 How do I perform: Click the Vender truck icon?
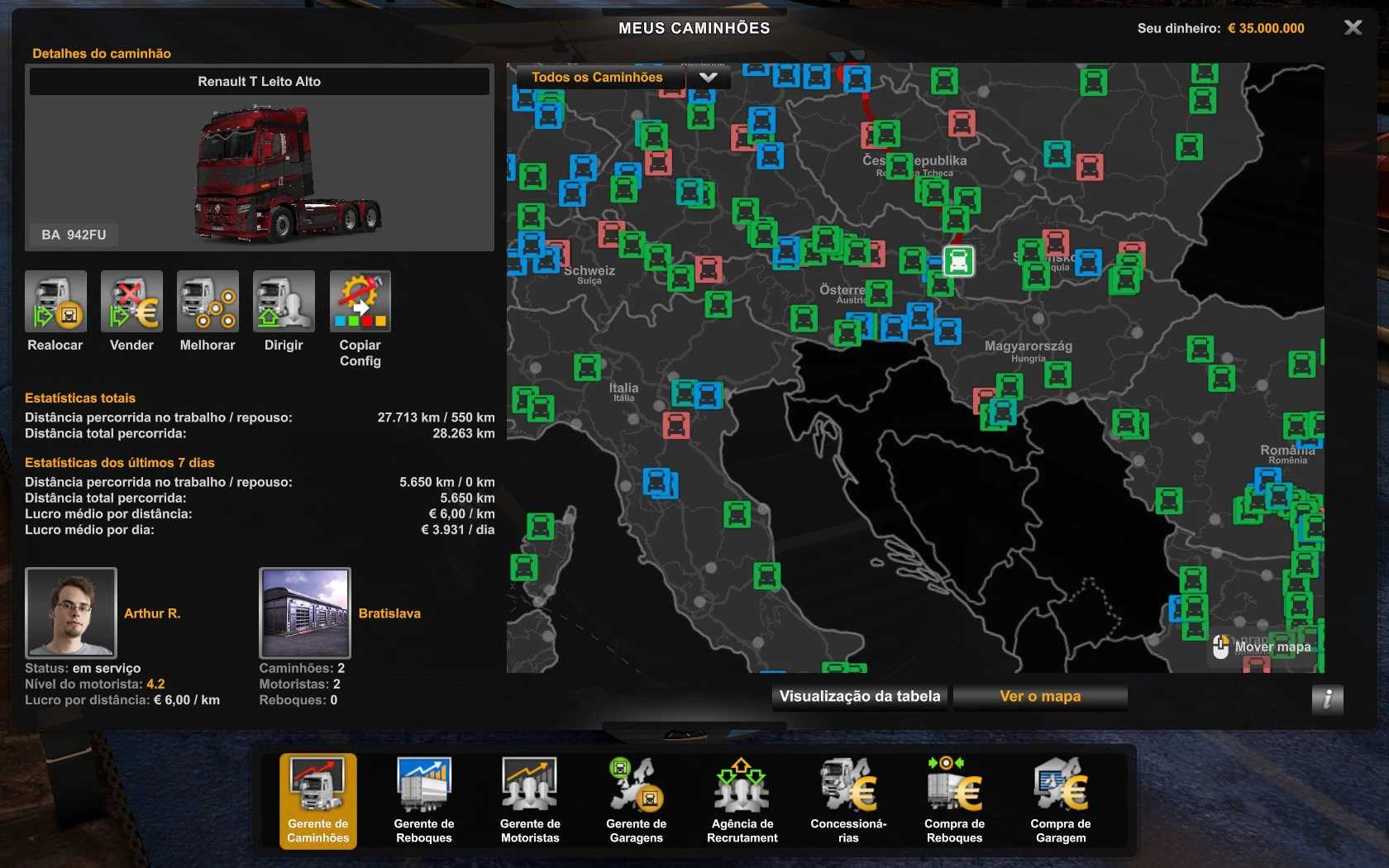(x=131, y=302)
